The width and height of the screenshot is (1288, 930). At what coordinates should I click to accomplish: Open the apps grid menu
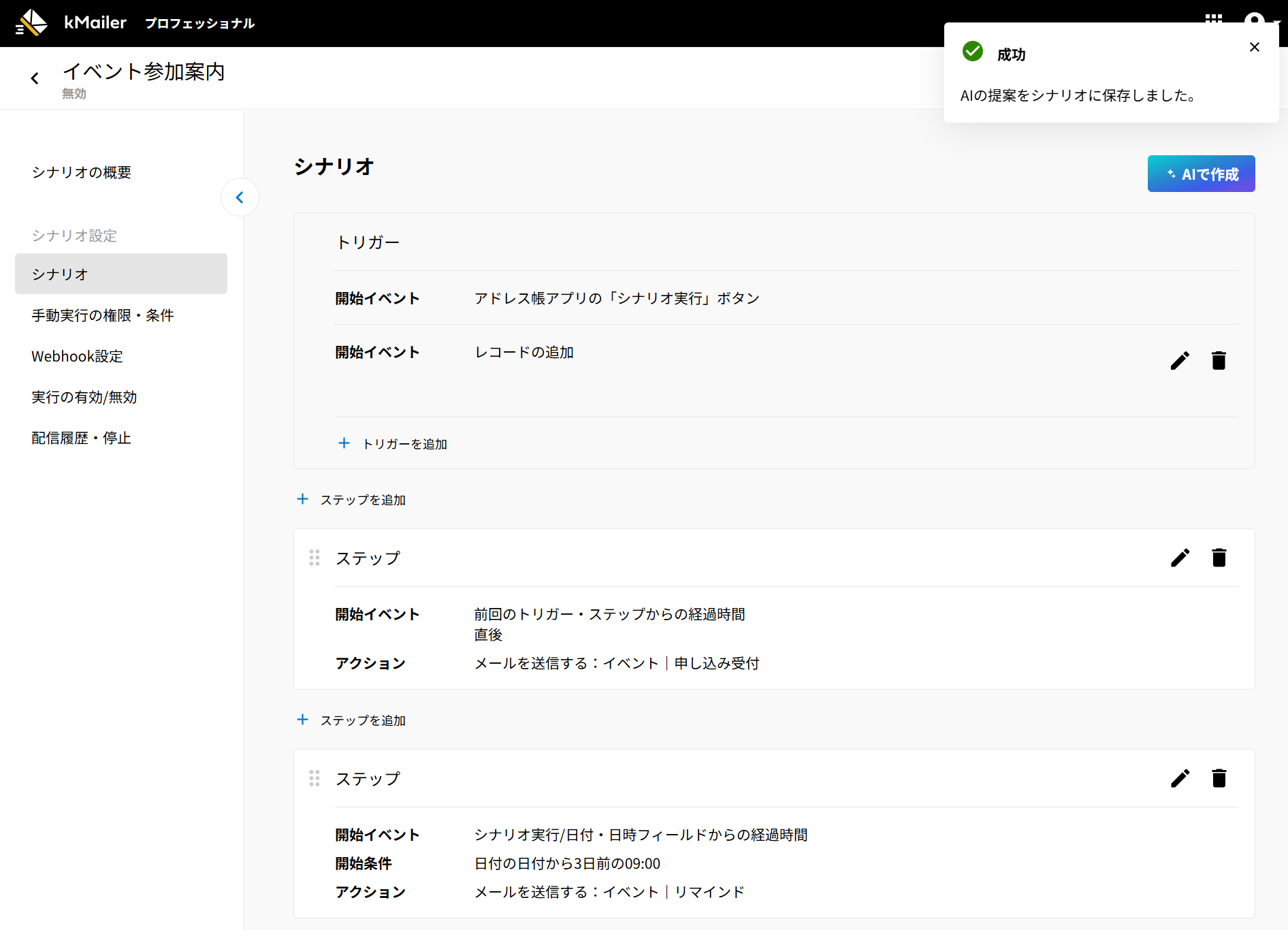[x=1213, y=18]
